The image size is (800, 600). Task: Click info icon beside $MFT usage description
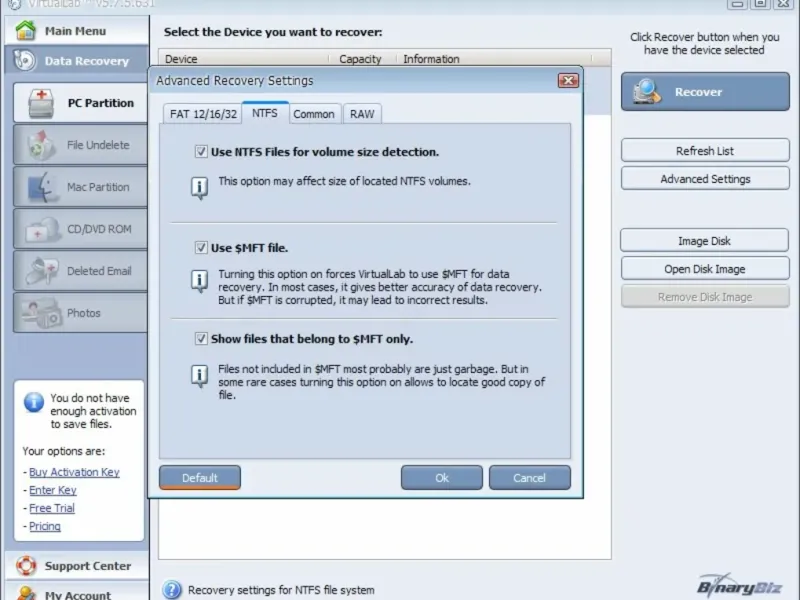pyautogui.click(x=199, y=281)
